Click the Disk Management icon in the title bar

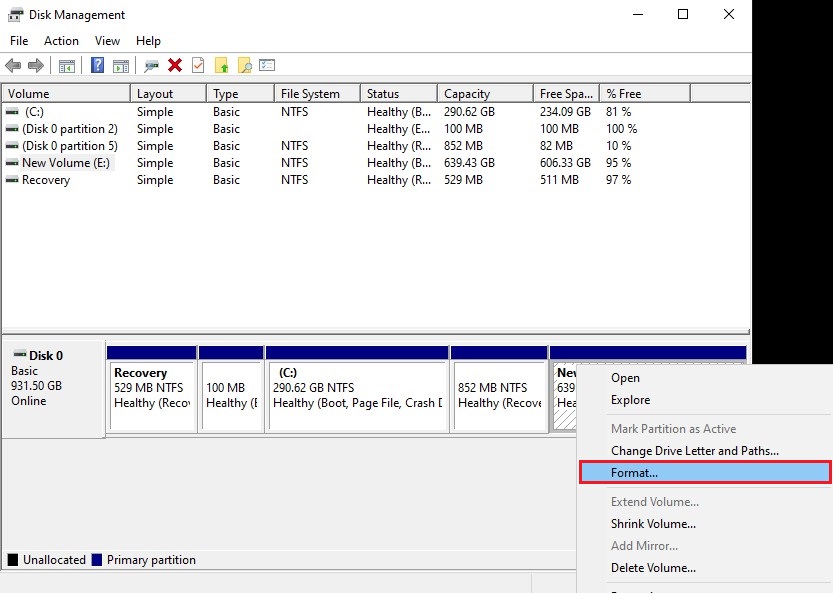14,14
